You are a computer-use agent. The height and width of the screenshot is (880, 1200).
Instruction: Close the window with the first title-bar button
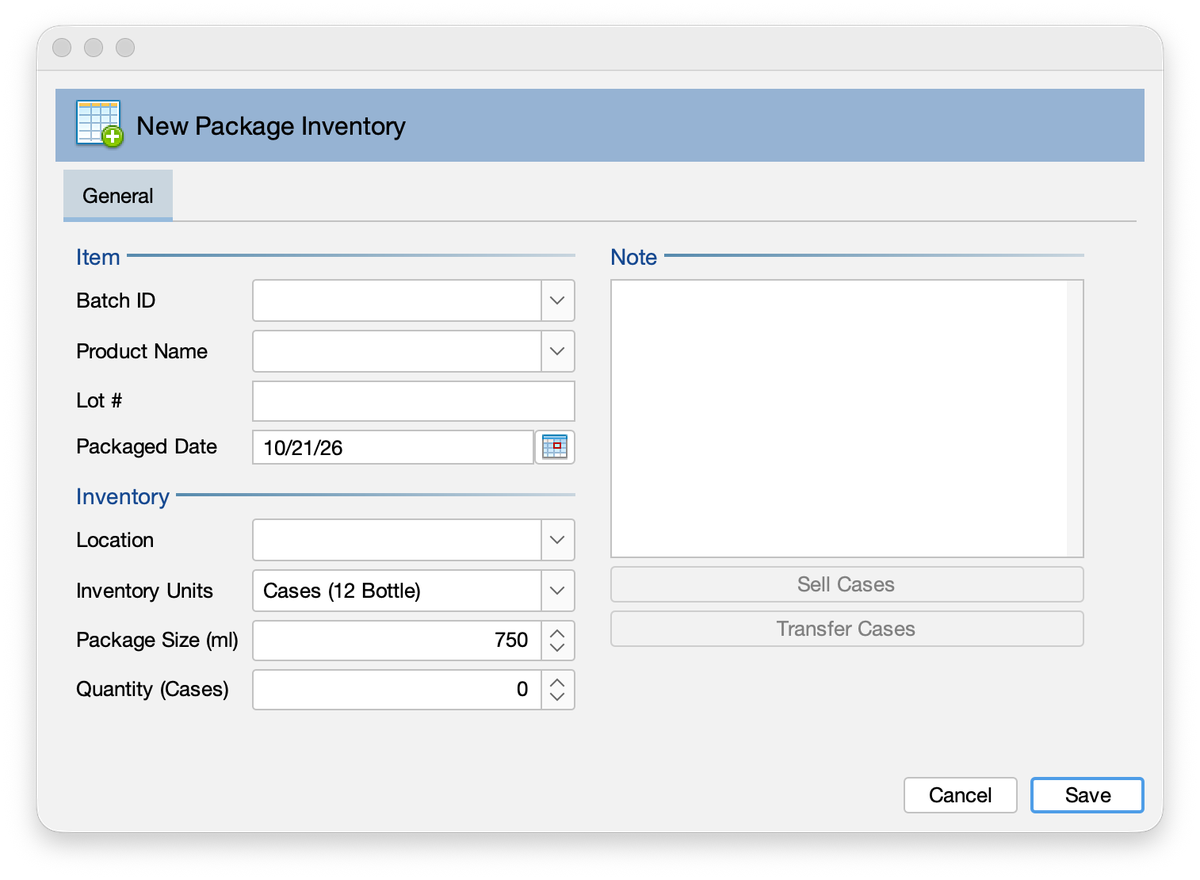62,48
